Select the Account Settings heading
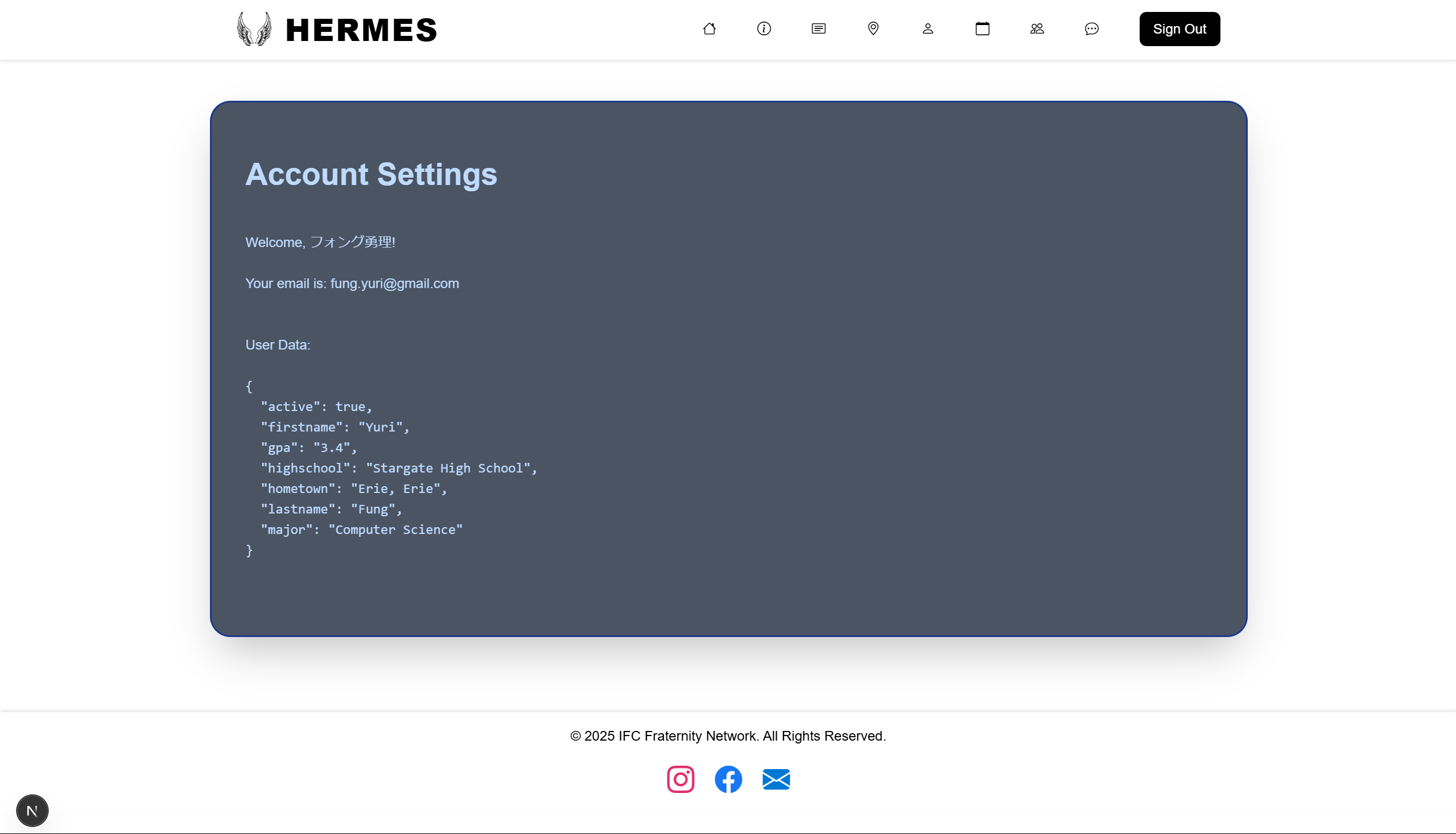Viewport: 1456px width, 834px height. 371,175
